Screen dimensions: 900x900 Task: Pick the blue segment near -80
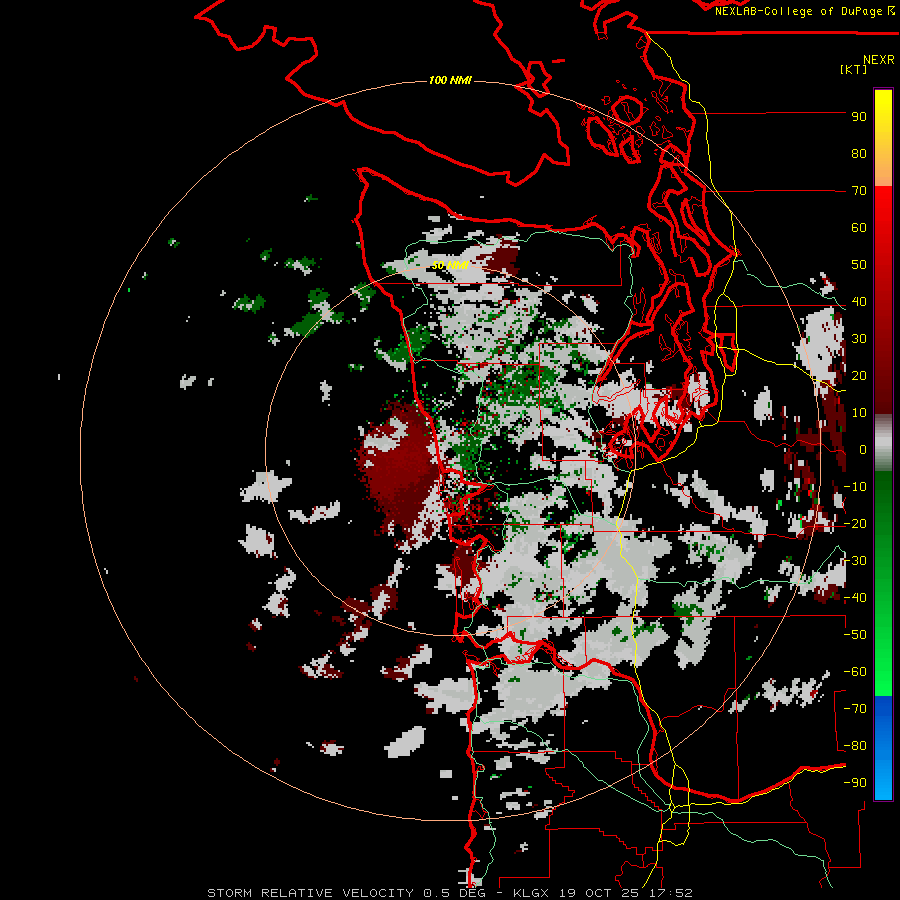(x=883, y=746)
